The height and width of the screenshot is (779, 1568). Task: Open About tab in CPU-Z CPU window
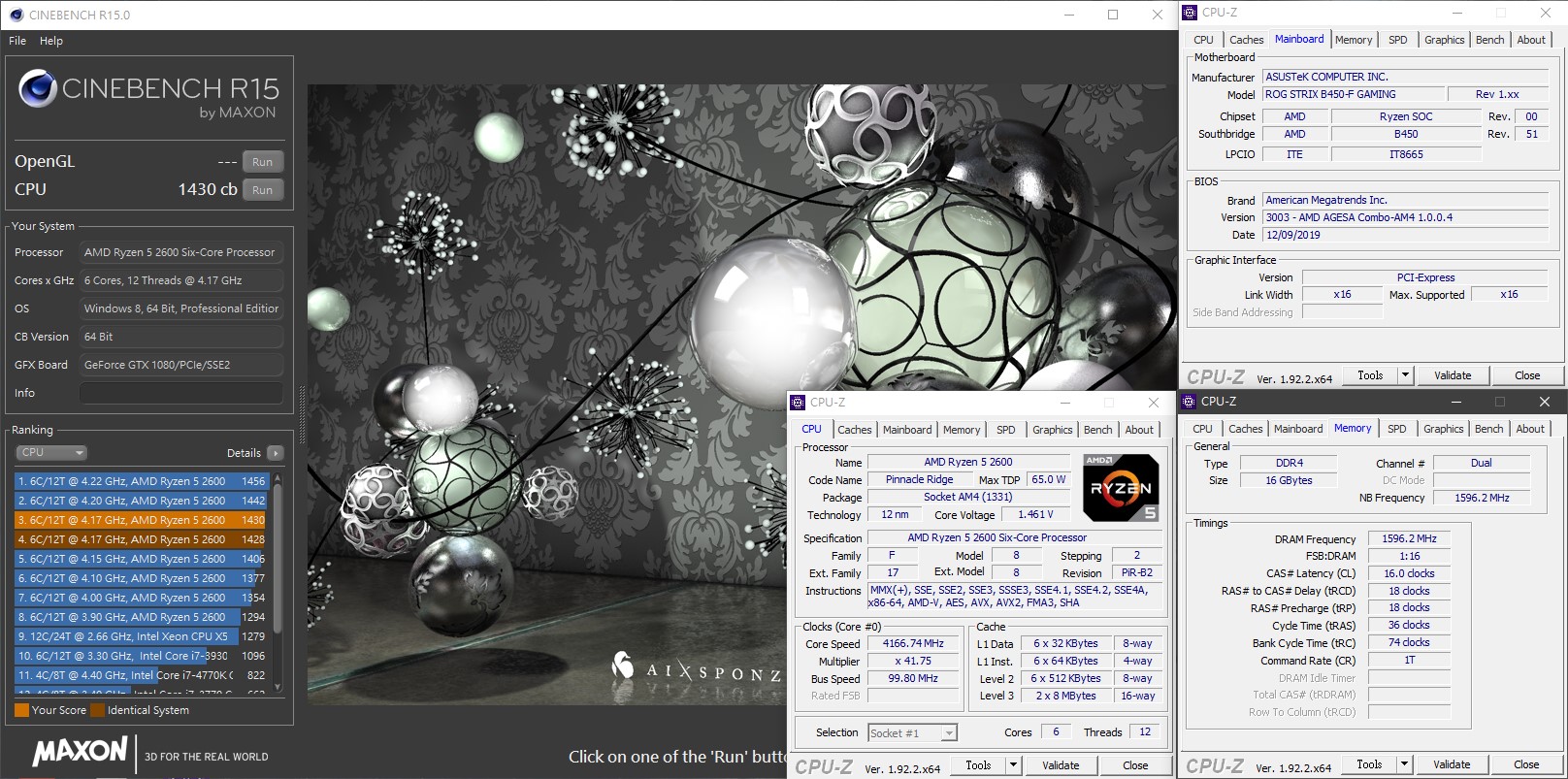tap(1139, 430)
